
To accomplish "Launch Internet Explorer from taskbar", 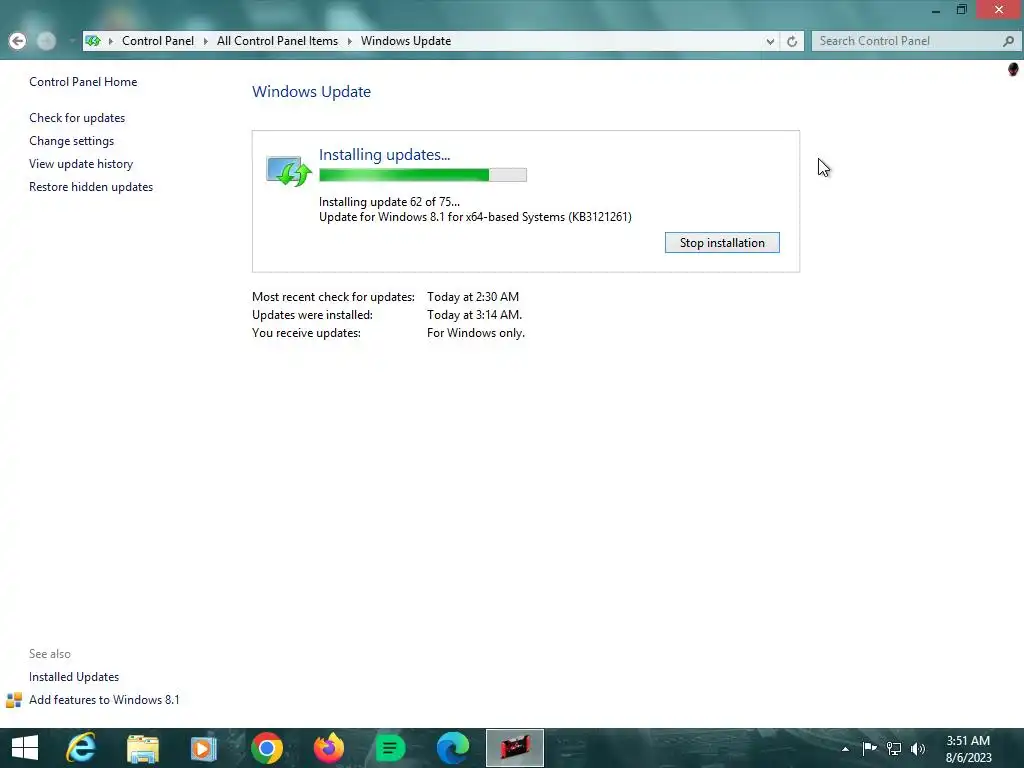I will [x=81, y=748].
